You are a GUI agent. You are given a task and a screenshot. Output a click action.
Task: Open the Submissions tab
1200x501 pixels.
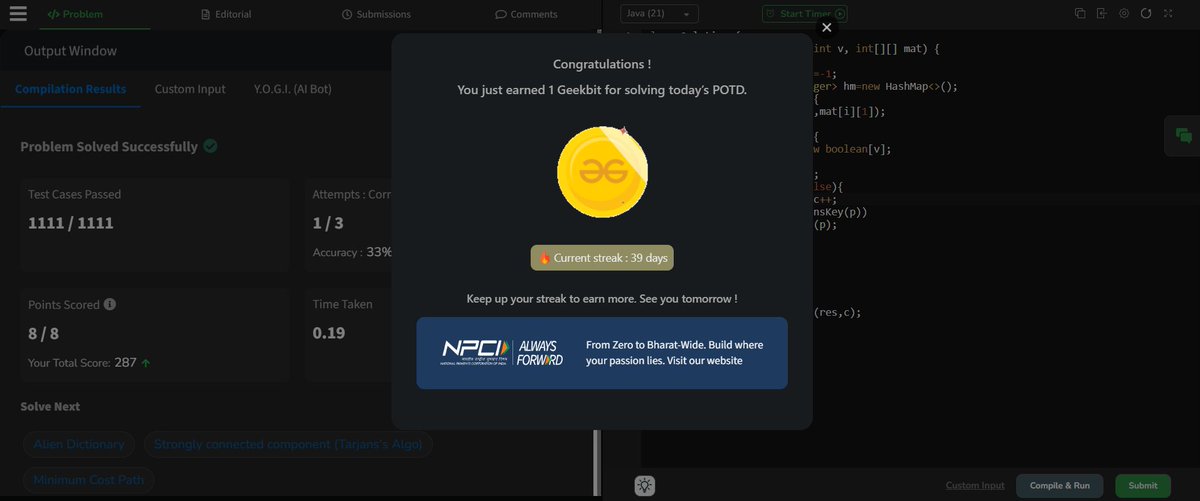[376, 14]
